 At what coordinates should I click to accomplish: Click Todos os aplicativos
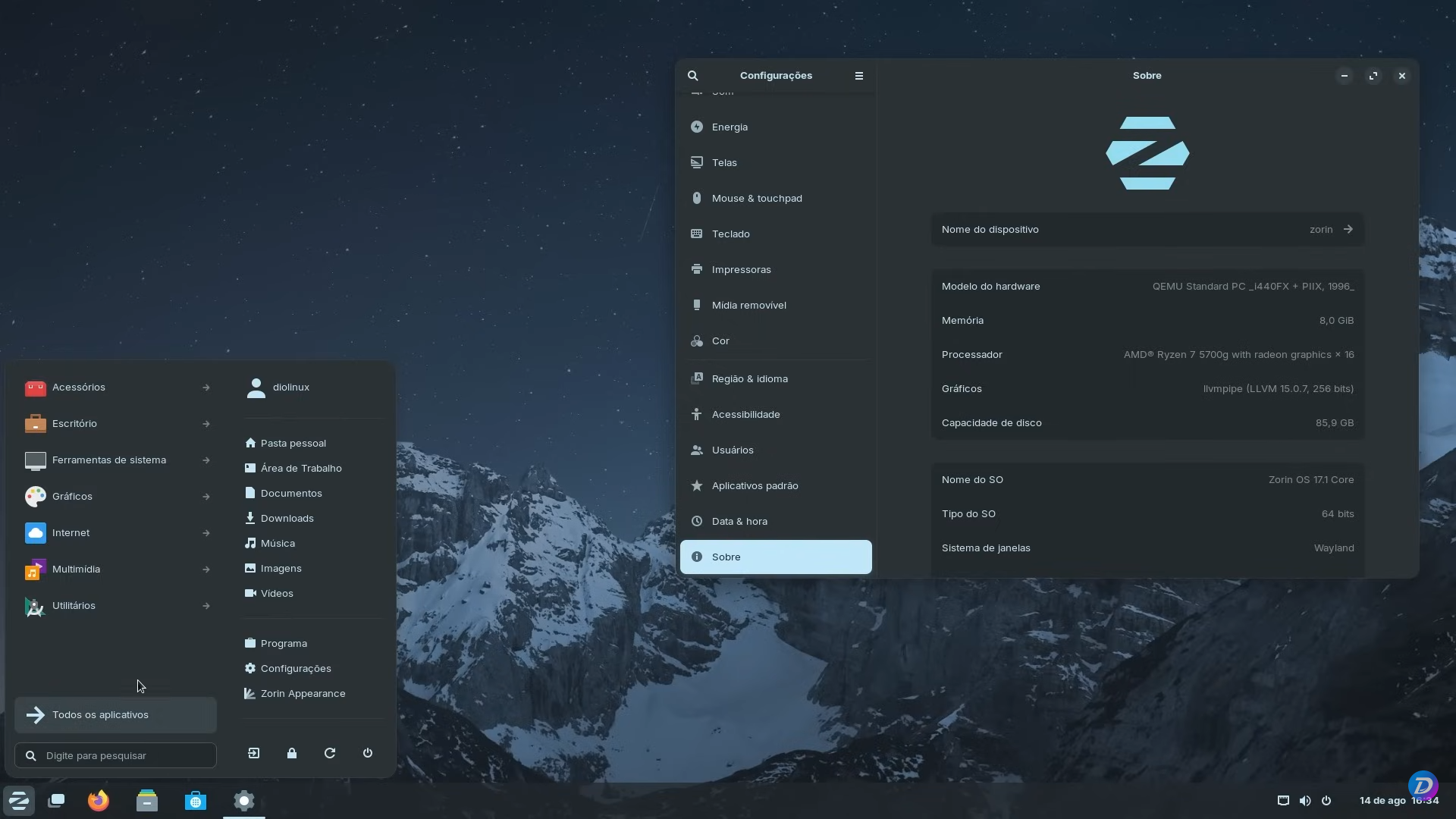pyautogui.click(x=100, y=714)
